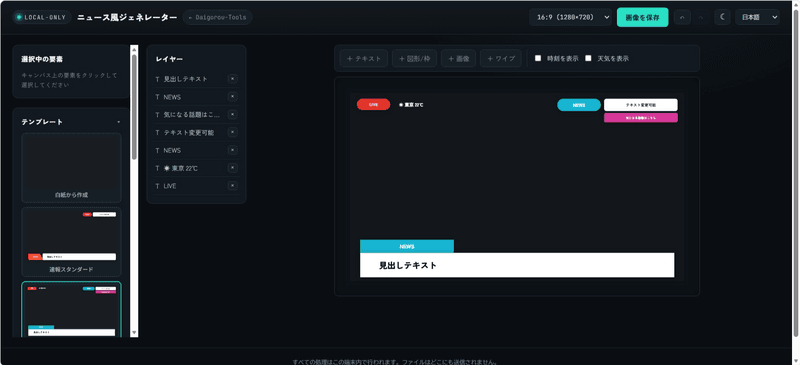
Task: Select the magenta caption bar on canvas
Action: 641,118
